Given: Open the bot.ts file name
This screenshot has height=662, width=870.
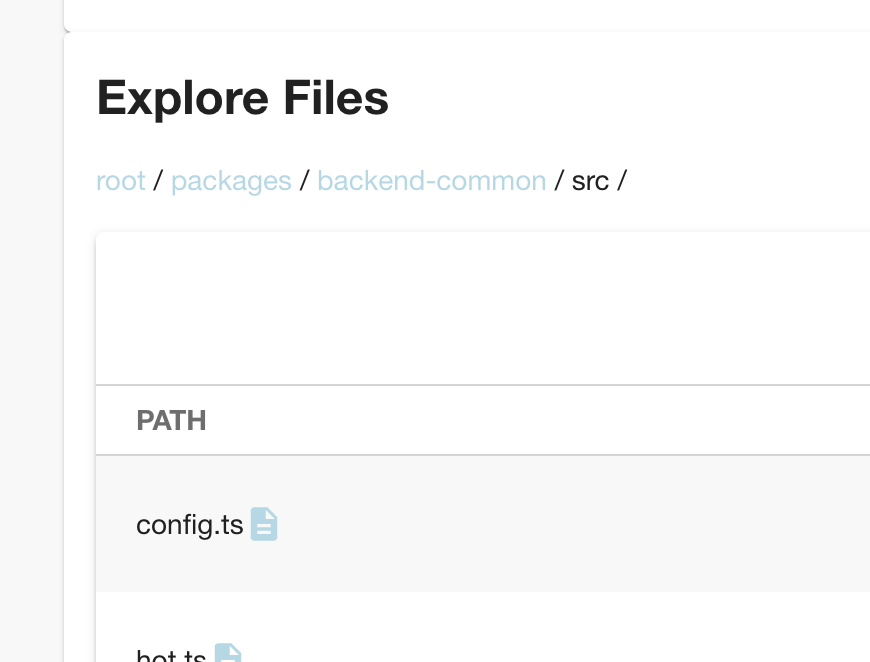Looking at the screenshot, I should click(172, 655).
